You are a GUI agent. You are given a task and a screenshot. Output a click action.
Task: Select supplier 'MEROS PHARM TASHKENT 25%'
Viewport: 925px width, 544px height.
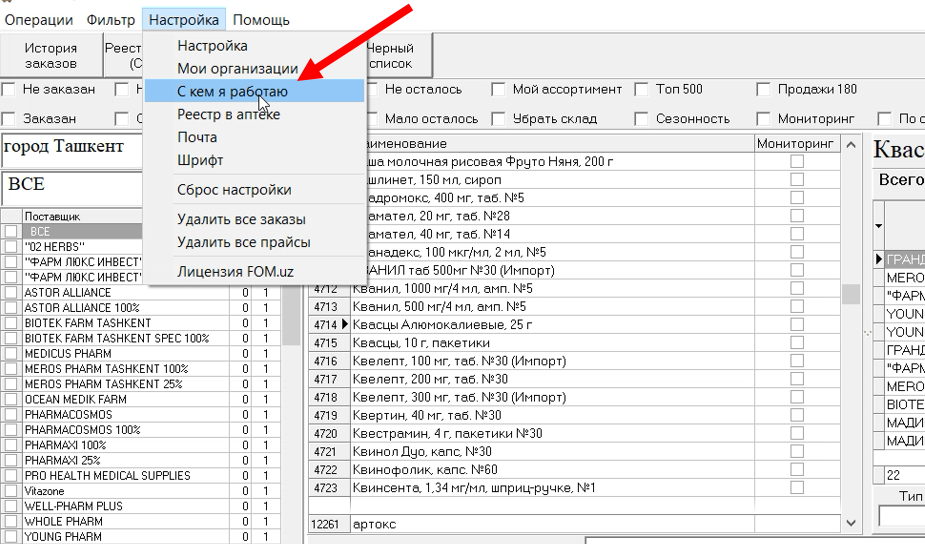(126, 384)
